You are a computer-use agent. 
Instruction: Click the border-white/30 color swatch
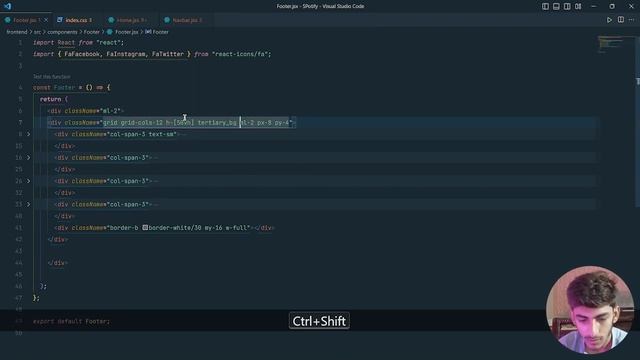pos(145,228)
